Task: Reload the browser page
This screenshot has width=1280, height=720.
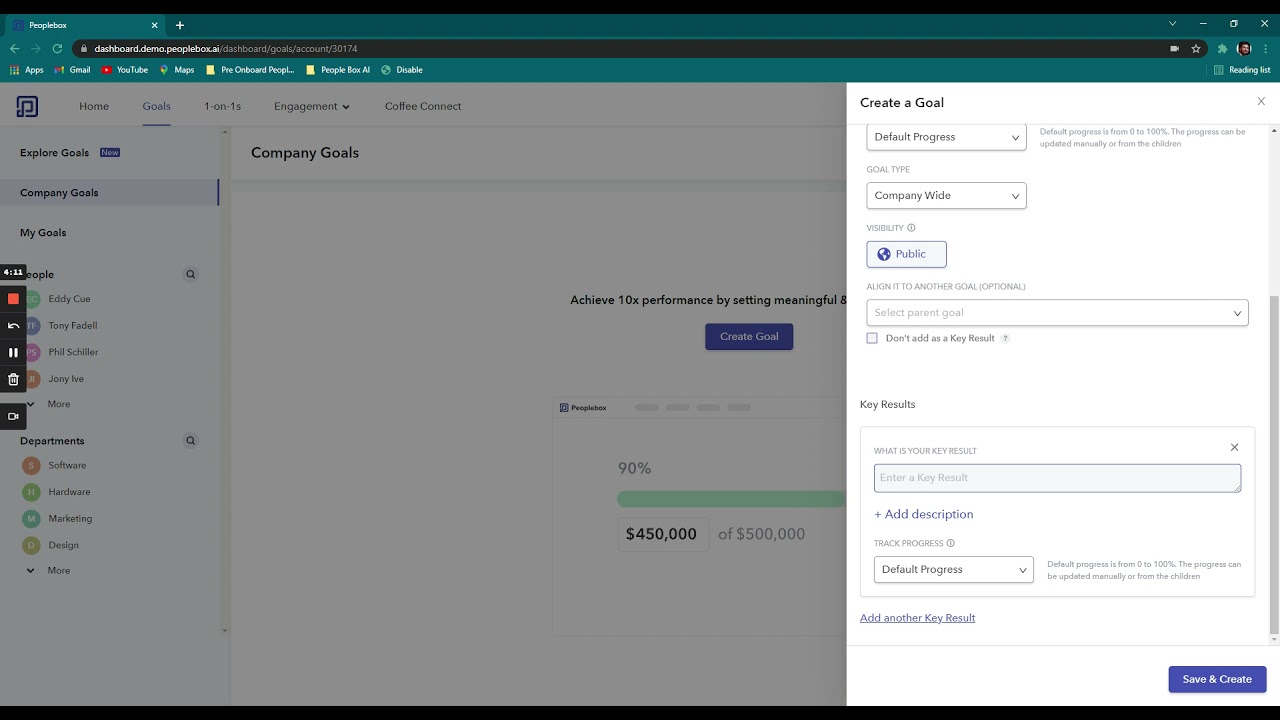Action: (57, 48)
